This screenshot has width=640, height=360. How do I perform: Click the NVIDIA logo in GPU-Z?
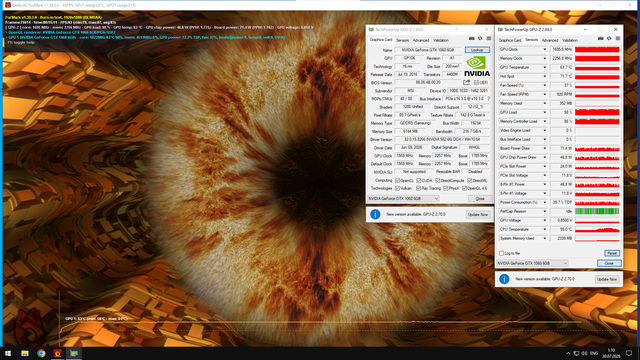click(477, 67)
